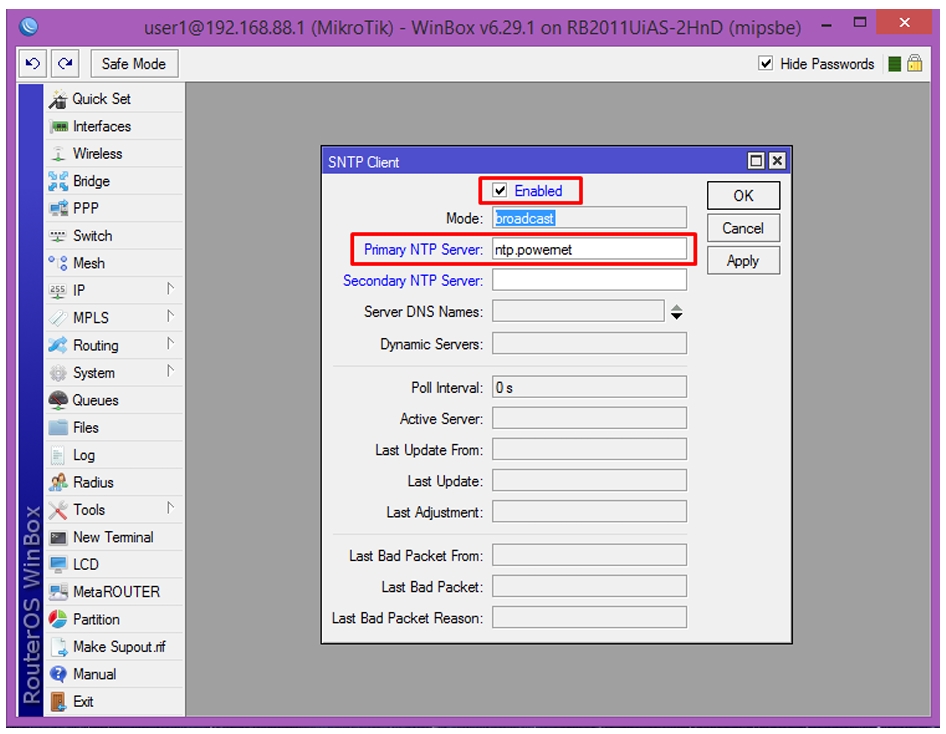Click OK in the SNTP Client dialog
946x734 pixels.
[743, 195]
